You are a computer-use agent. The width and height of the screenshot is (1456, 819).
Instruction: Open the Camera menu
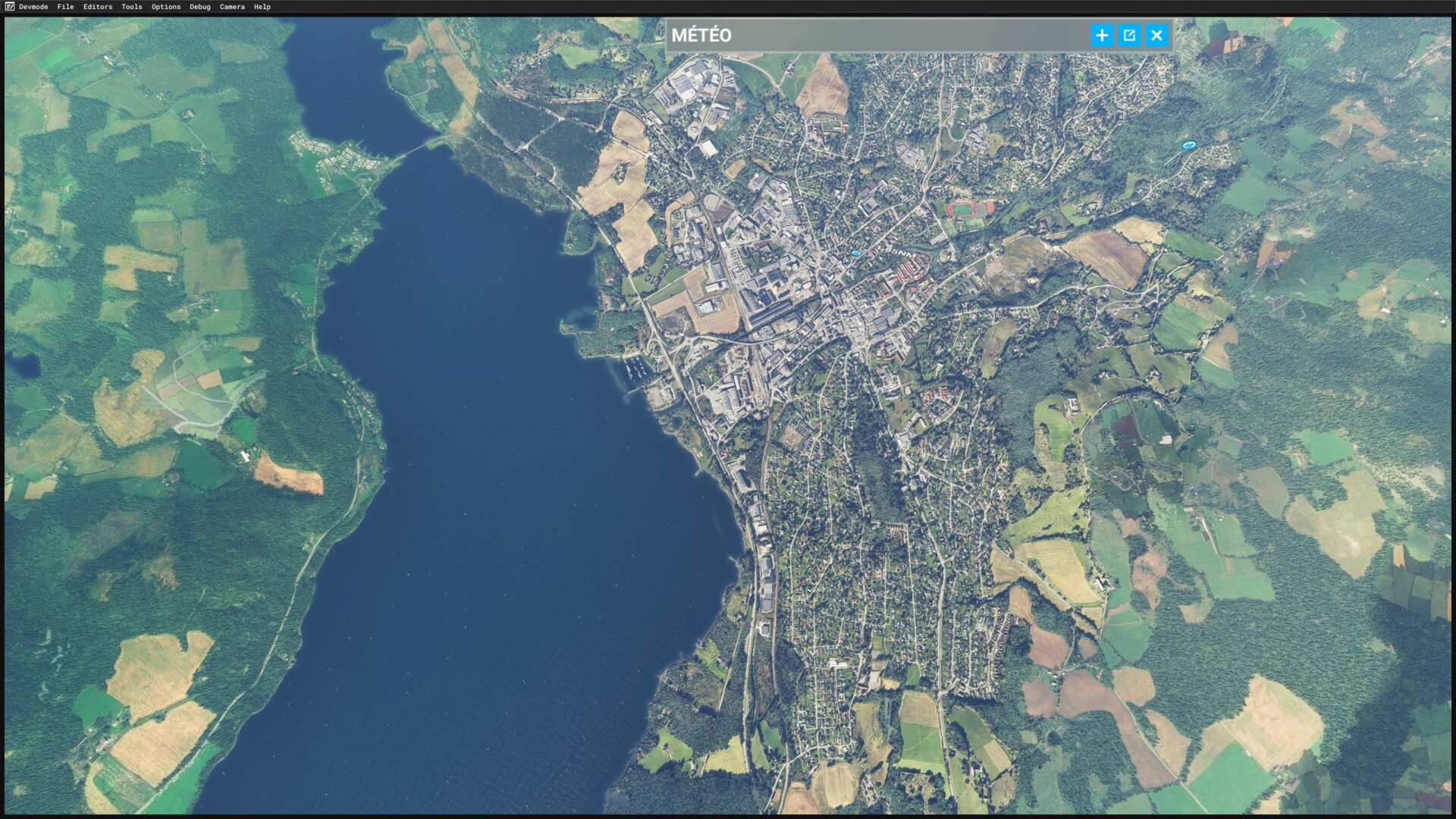point(232,7)
